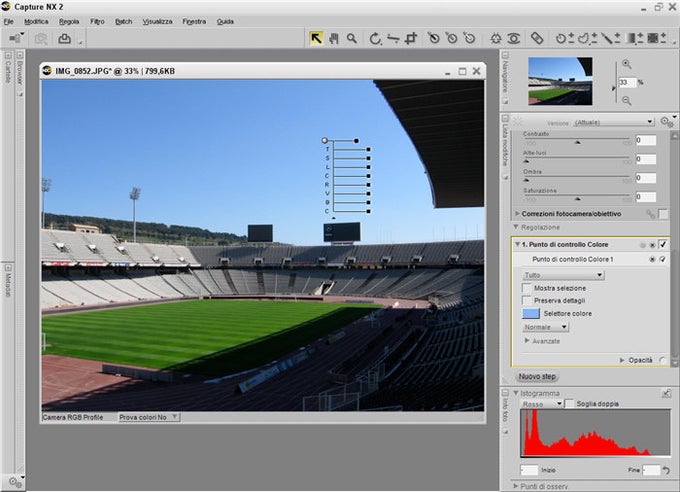Select the Crop tool
Image resolution: width=680 pixels, height=492 pixels.
pos(410,39)
